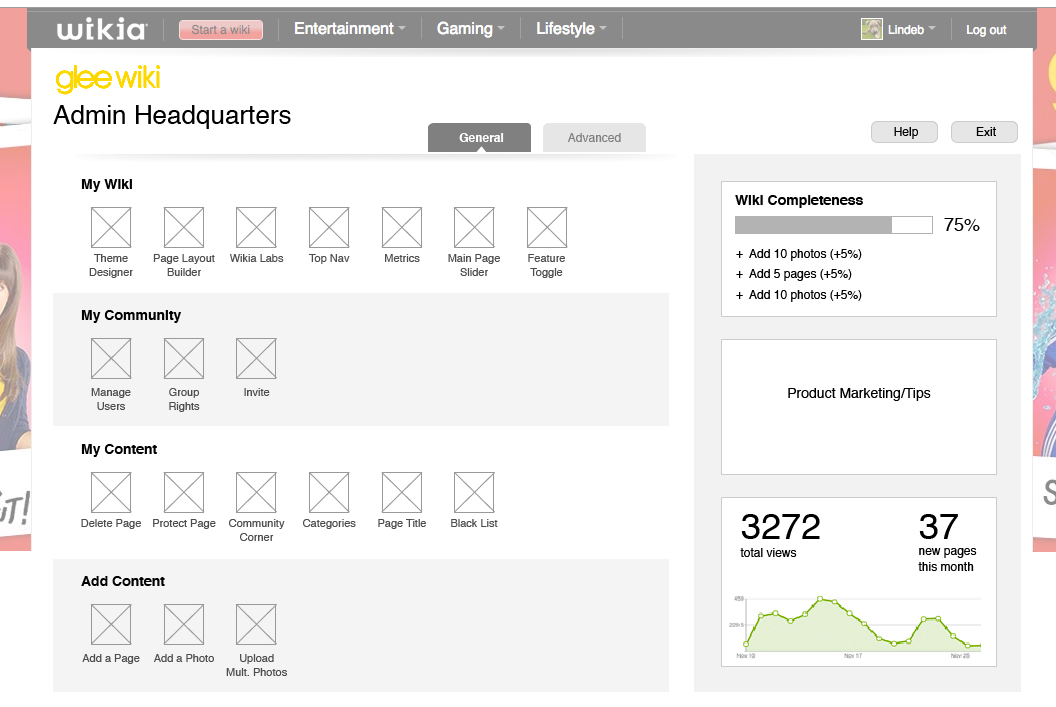Switch to the Advanced tab
This screenshot has width=1056, height=707.
pyautogui.click(x=594, y=137)
